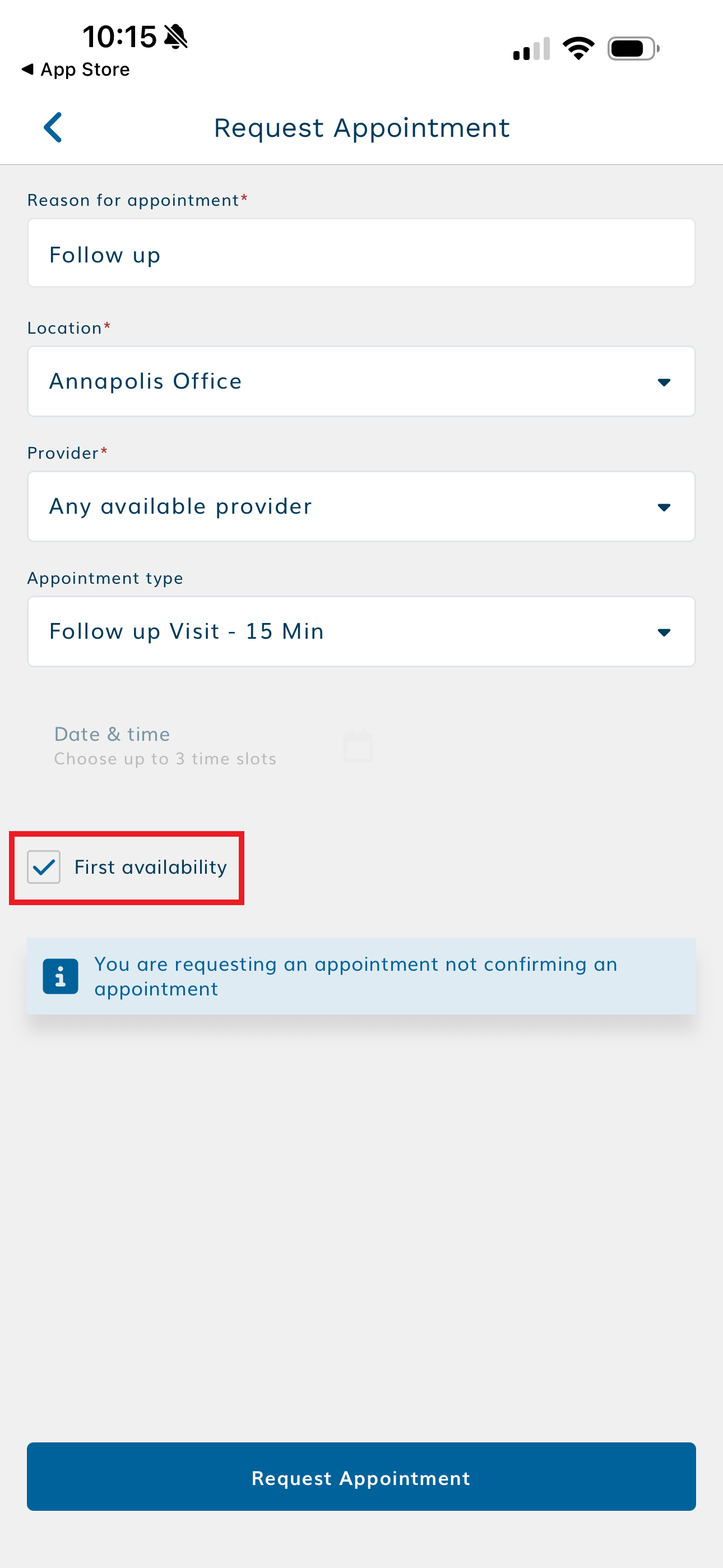Image resolution: width=723 pixels, height=1568 pixels.
Task: Expand the Provider dropdown arrow
Action: [664, 507]
